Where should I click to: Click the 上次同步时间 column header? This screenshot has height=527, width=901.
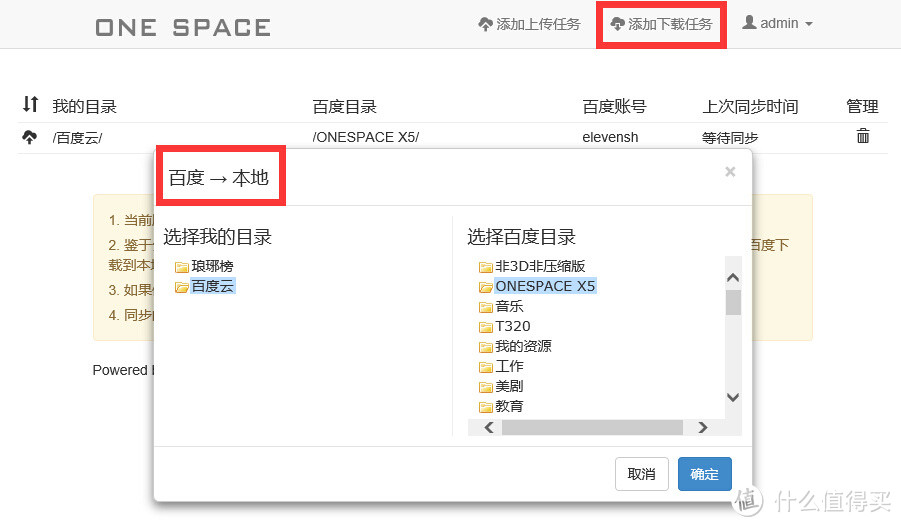(x=750, y=106)
